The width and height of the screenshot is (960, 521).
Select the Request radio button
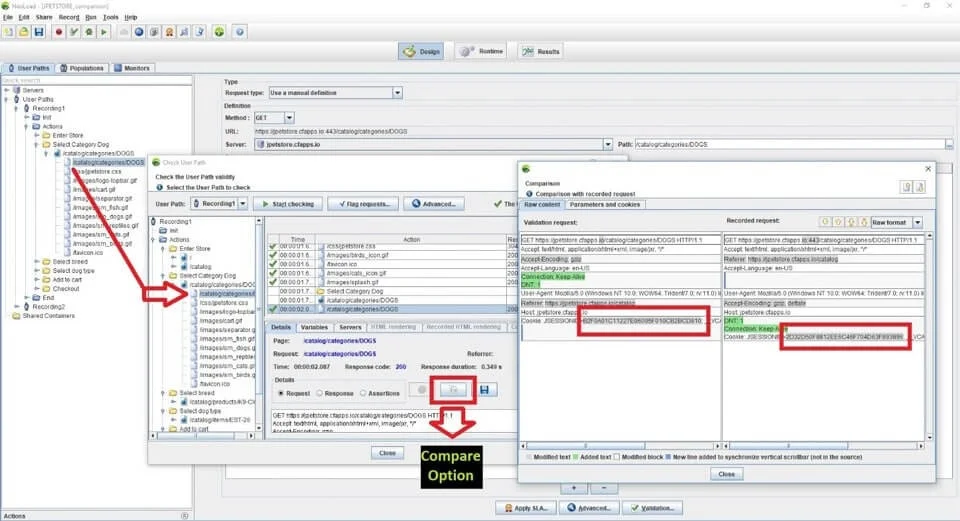[280, 393]
